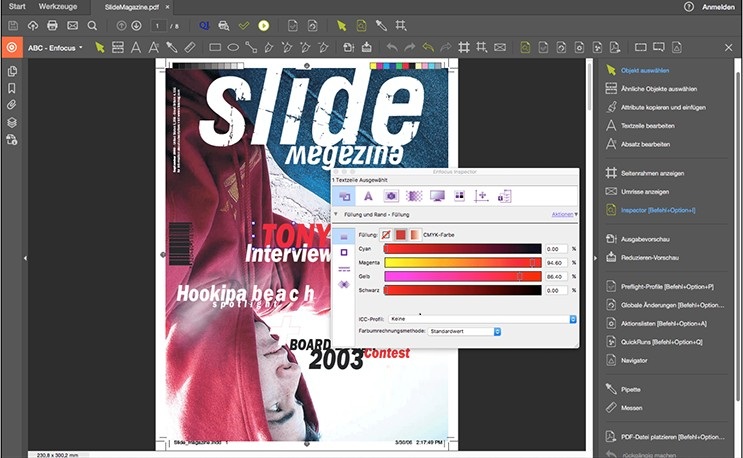Choose Textzeile bearbeiten in tools pane
743x458 pixels.
tap(647, 126)
